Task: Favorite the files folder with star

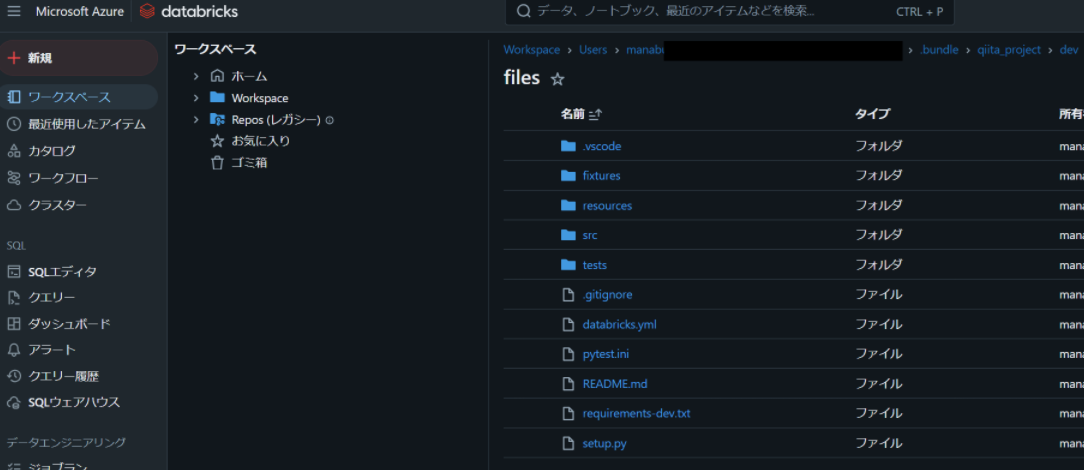Action: (557, 79)
